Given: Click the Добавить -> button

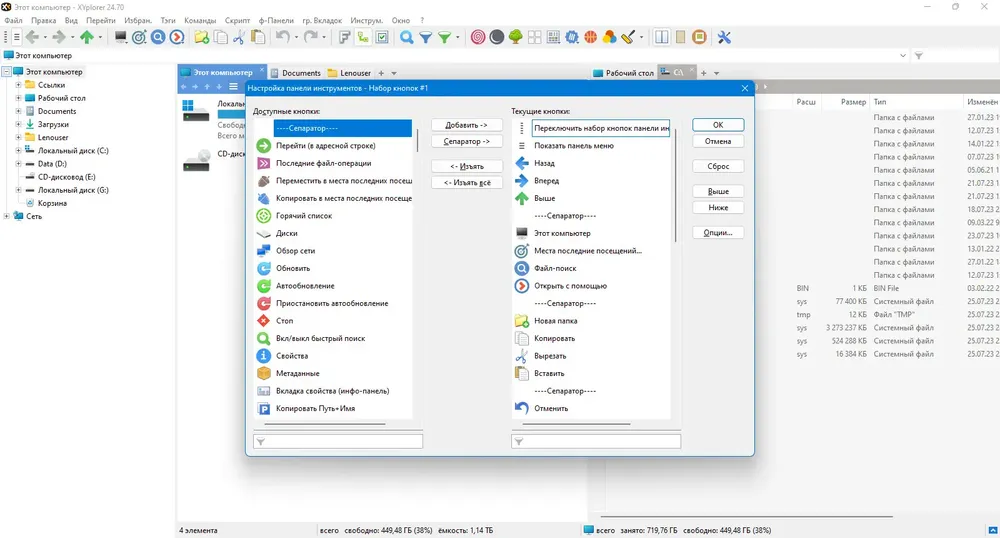Looking at the screenshot, I should pyautogui.click(x=467, y=125).
